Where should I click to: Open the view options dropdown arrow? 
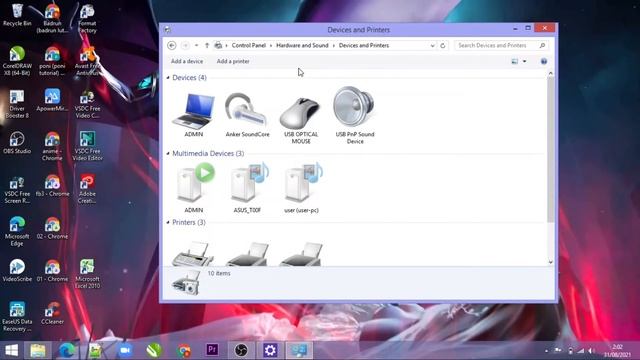(x=524, y=61)
